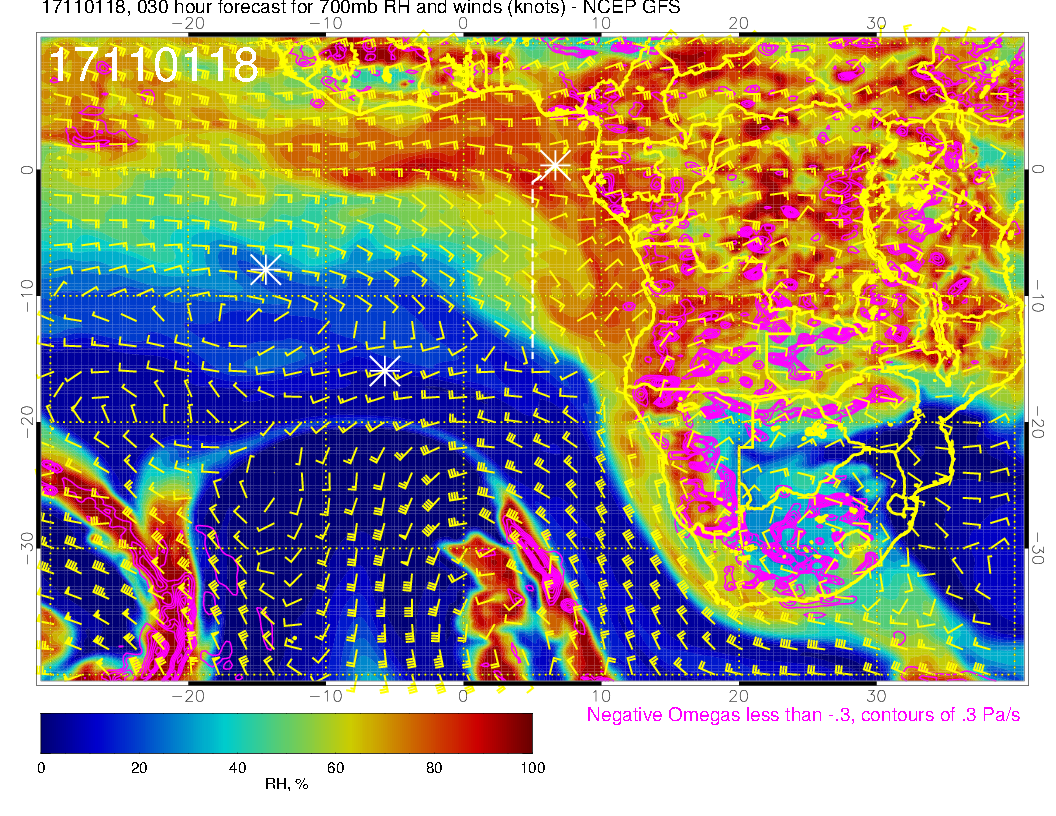Click the -20 longitude label on top axis
Screen dimensions: 1056x816
(187, 23)
